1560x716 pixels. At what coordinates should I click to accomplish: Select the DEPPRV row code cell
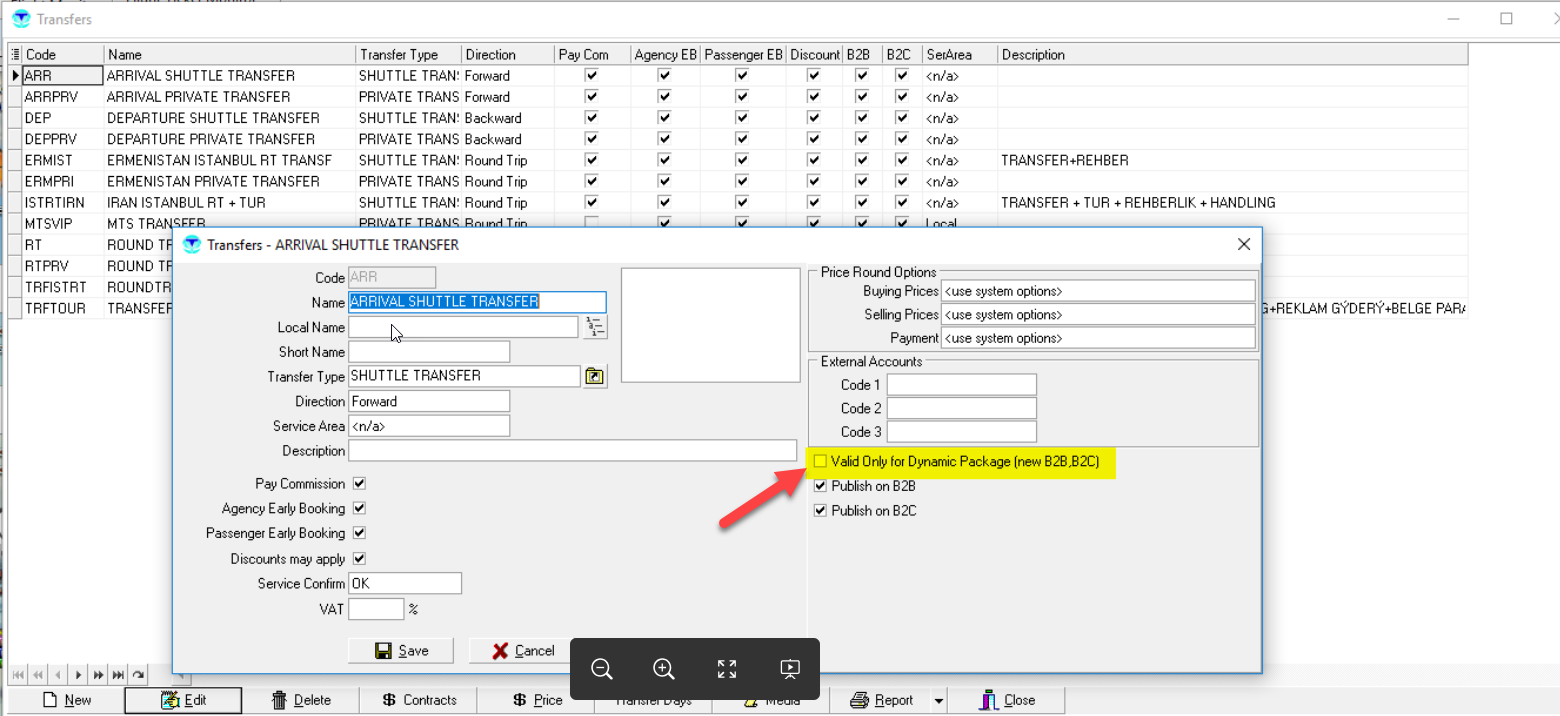[x=64, y=139]
